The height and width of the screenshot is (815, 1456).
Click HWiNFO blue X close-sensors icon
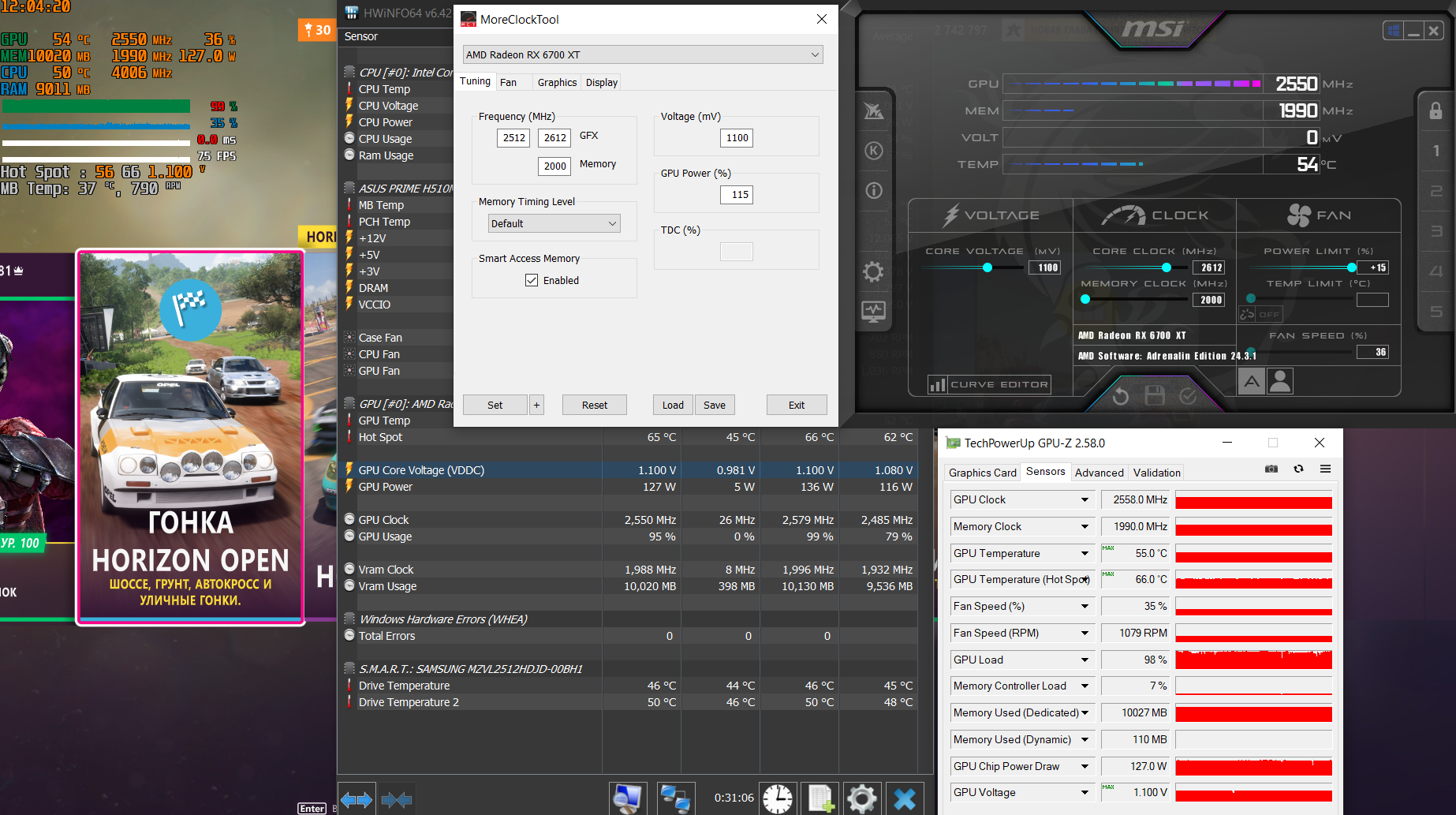point(905,798)
